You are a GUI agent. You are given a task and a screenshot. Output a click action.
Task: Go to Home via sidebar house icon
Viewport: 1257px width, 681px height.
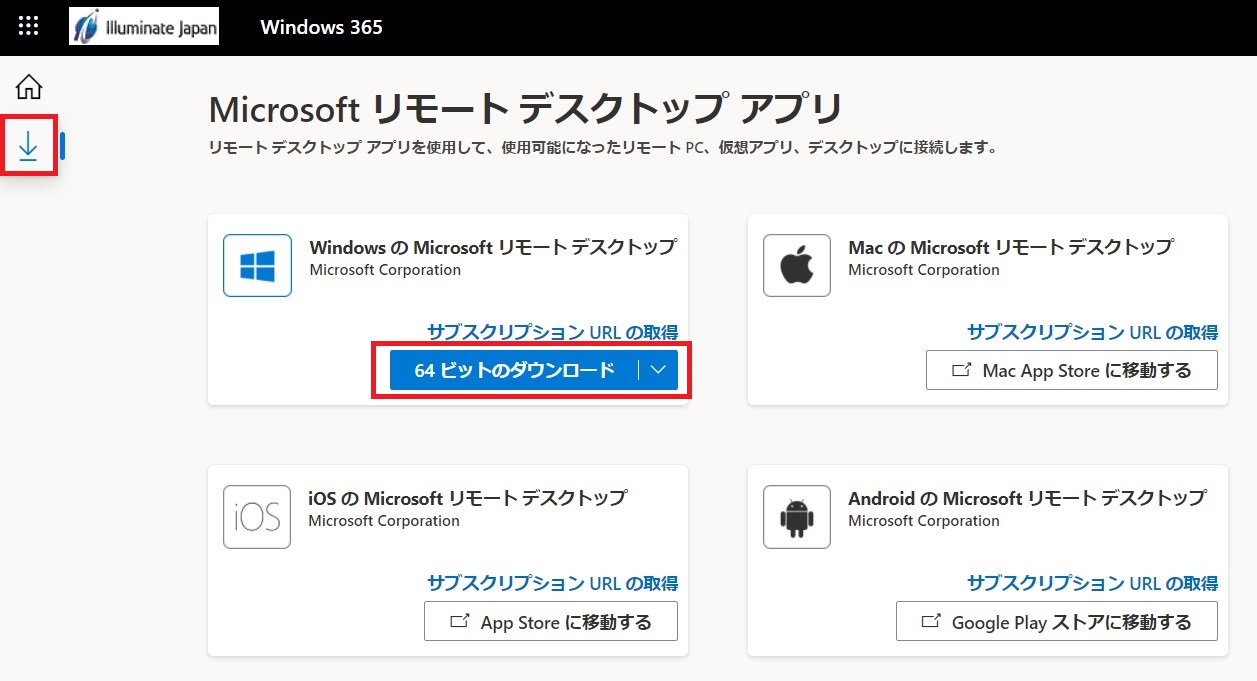[29, 87]
